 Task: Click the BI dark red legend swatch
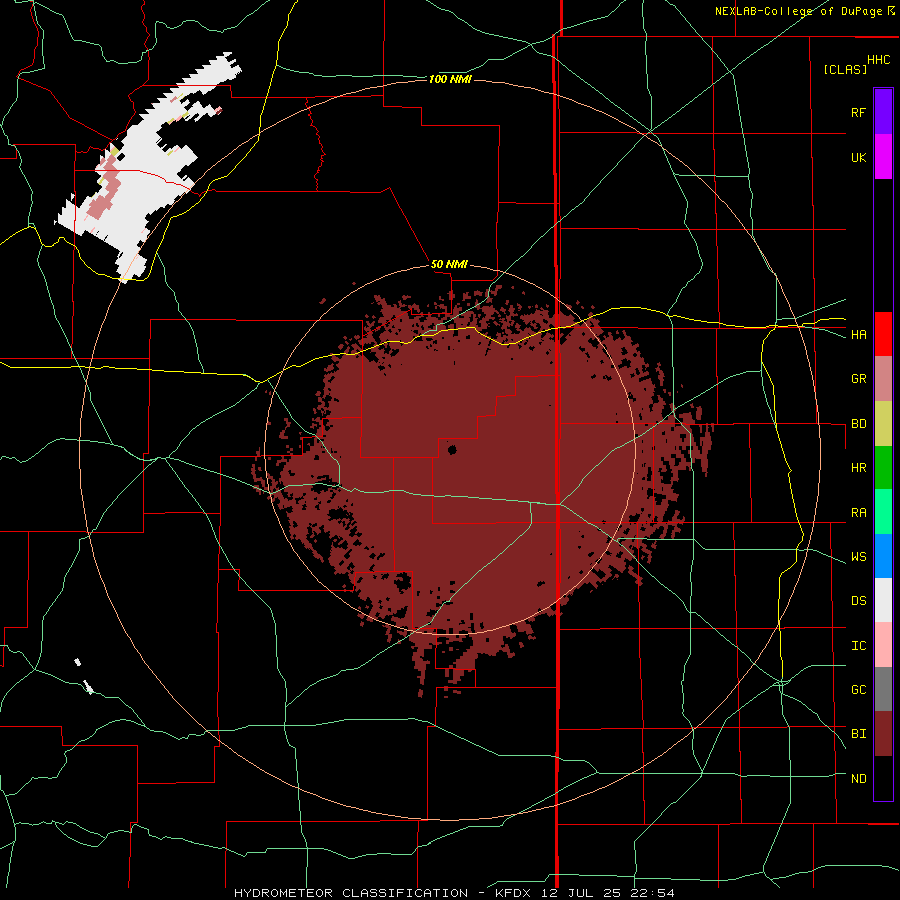pyautogui.click(x=883, y=734)
